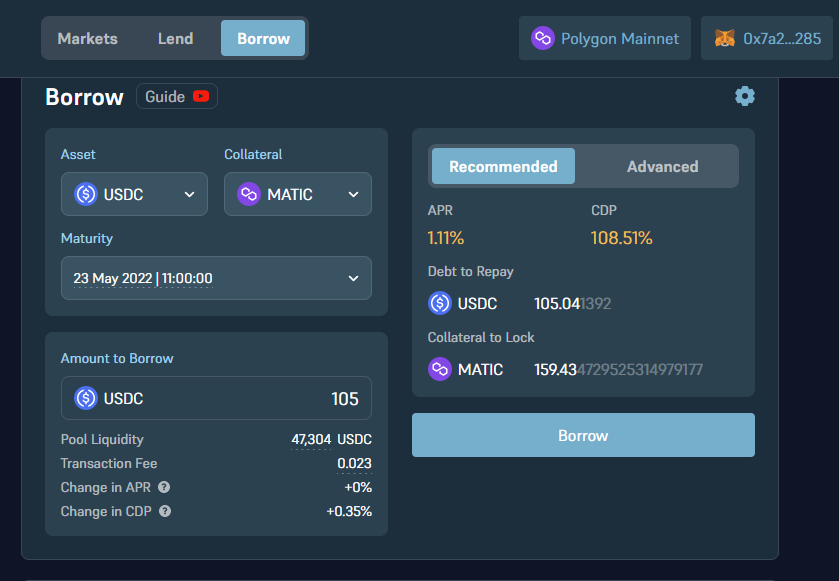
Task: Open the Maturity date dropdown
Action: tap(216, 278)
